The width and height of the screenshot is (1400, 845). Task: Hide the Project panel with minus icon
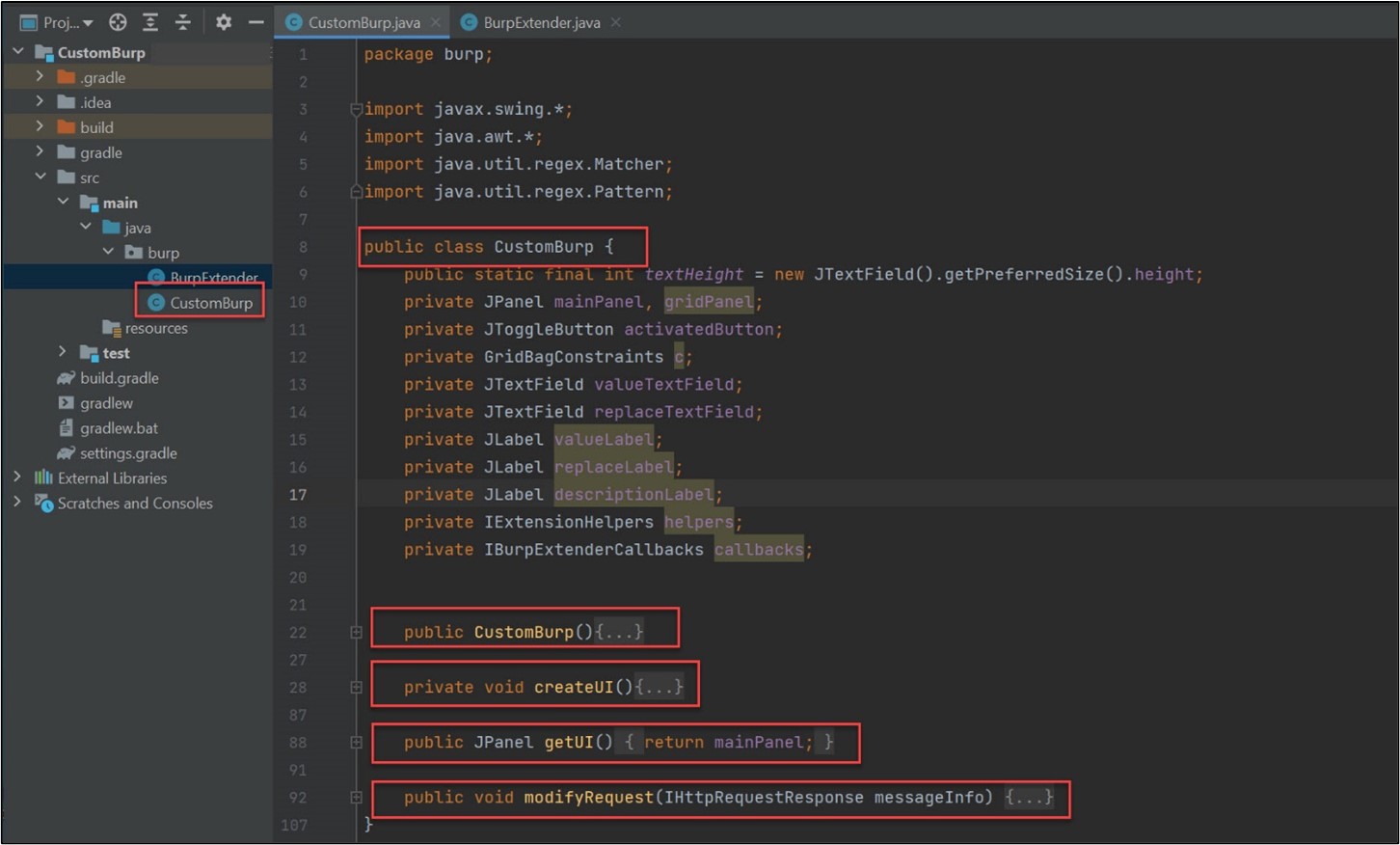click(x=256, y=22)
